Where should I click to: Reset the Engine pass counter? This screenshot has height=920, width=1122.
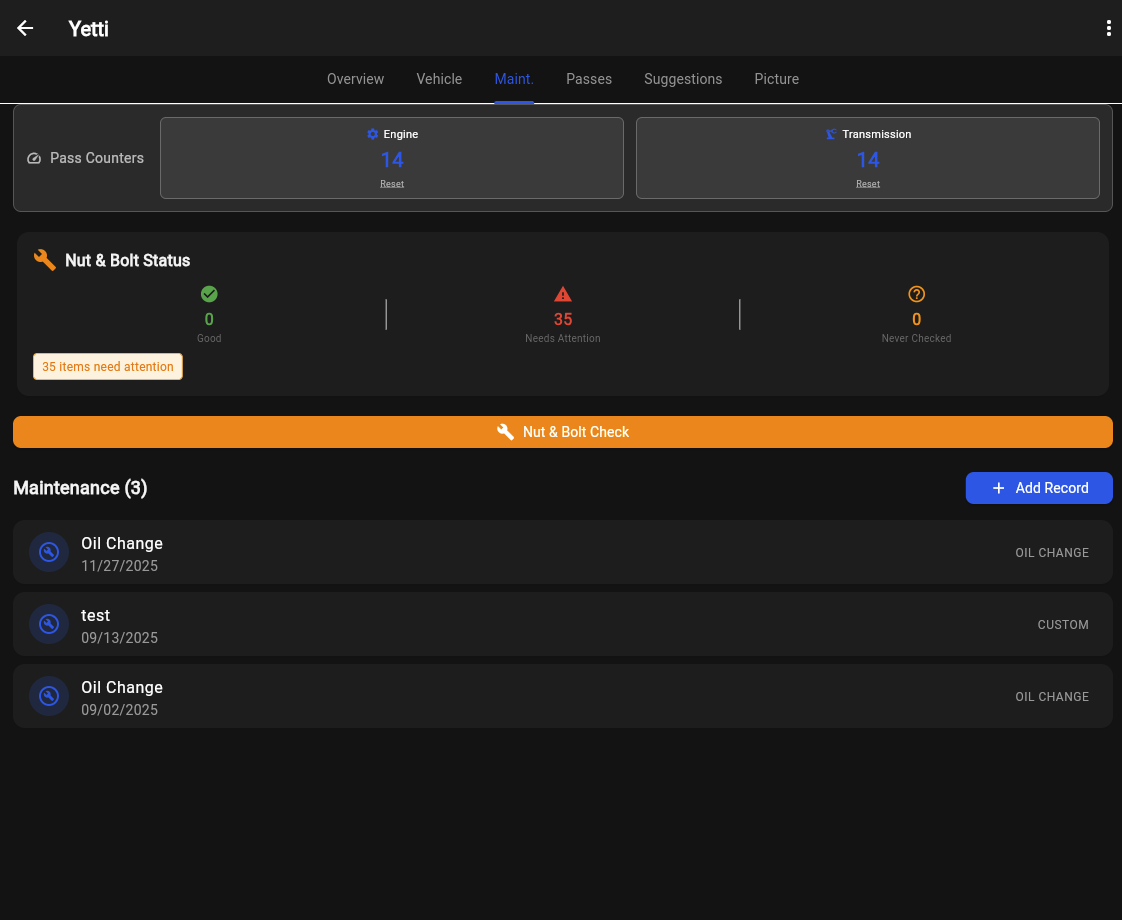point(392,184)
